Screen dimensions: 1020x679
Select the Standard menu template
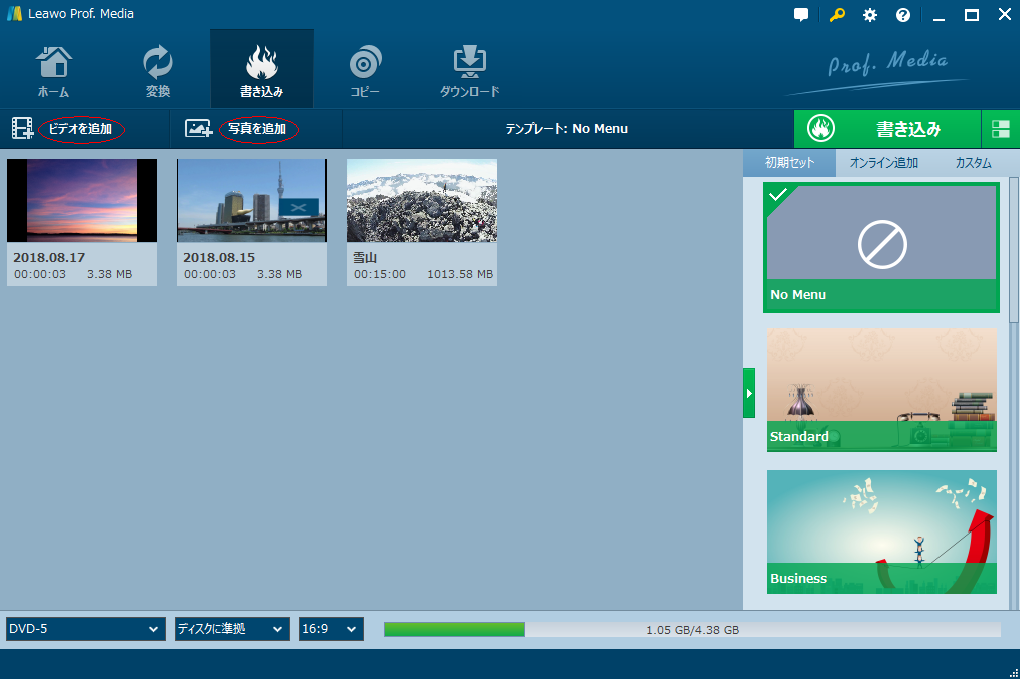tap(881, 389)
